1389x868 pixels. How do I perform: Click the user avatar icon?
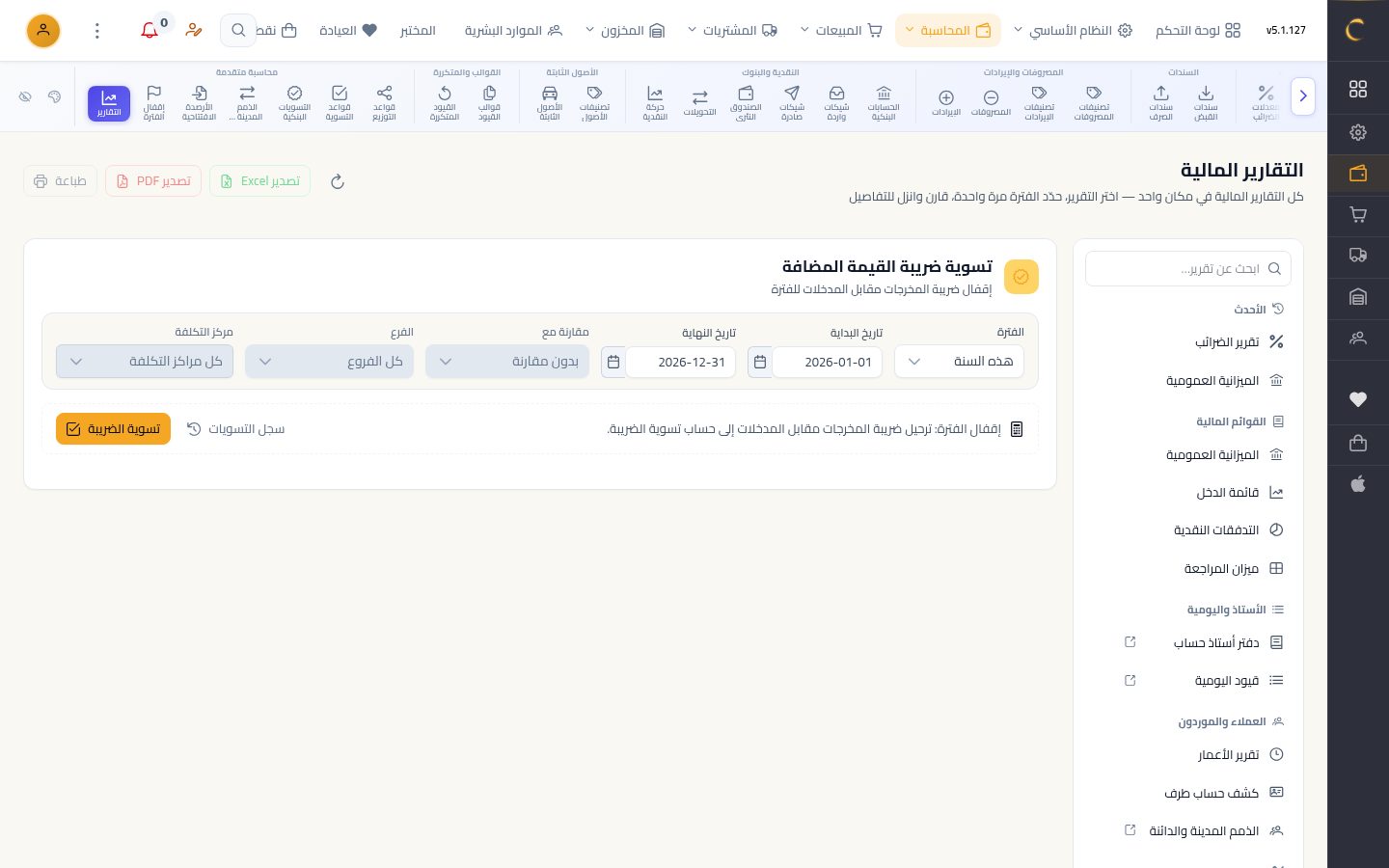click(43, 31)
